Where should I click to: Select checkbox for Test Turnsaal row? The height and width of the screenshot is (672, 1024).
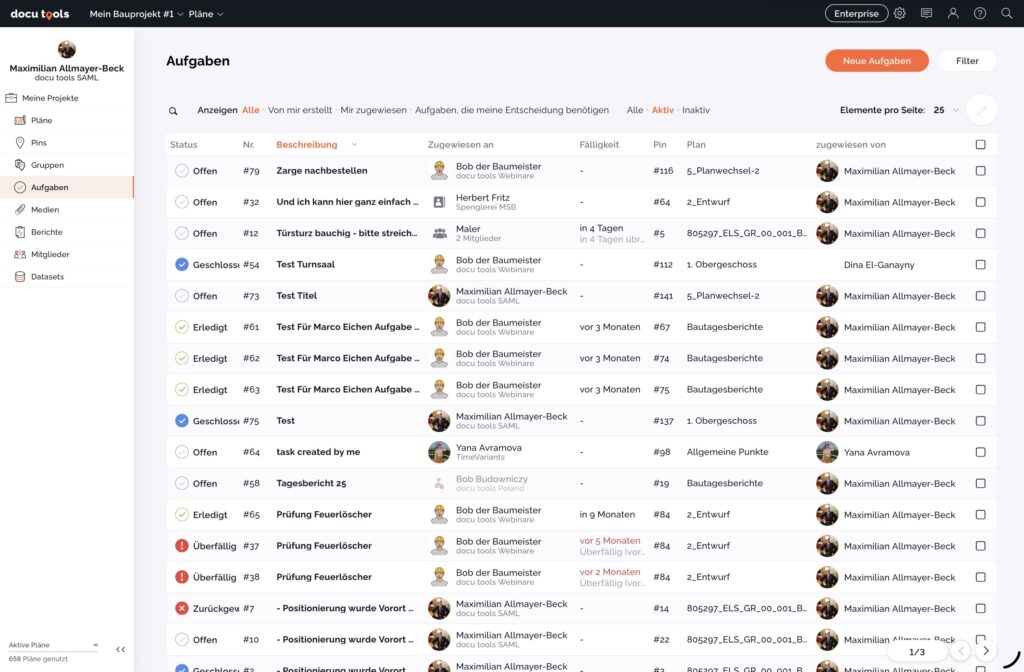[x=980, y=265]
